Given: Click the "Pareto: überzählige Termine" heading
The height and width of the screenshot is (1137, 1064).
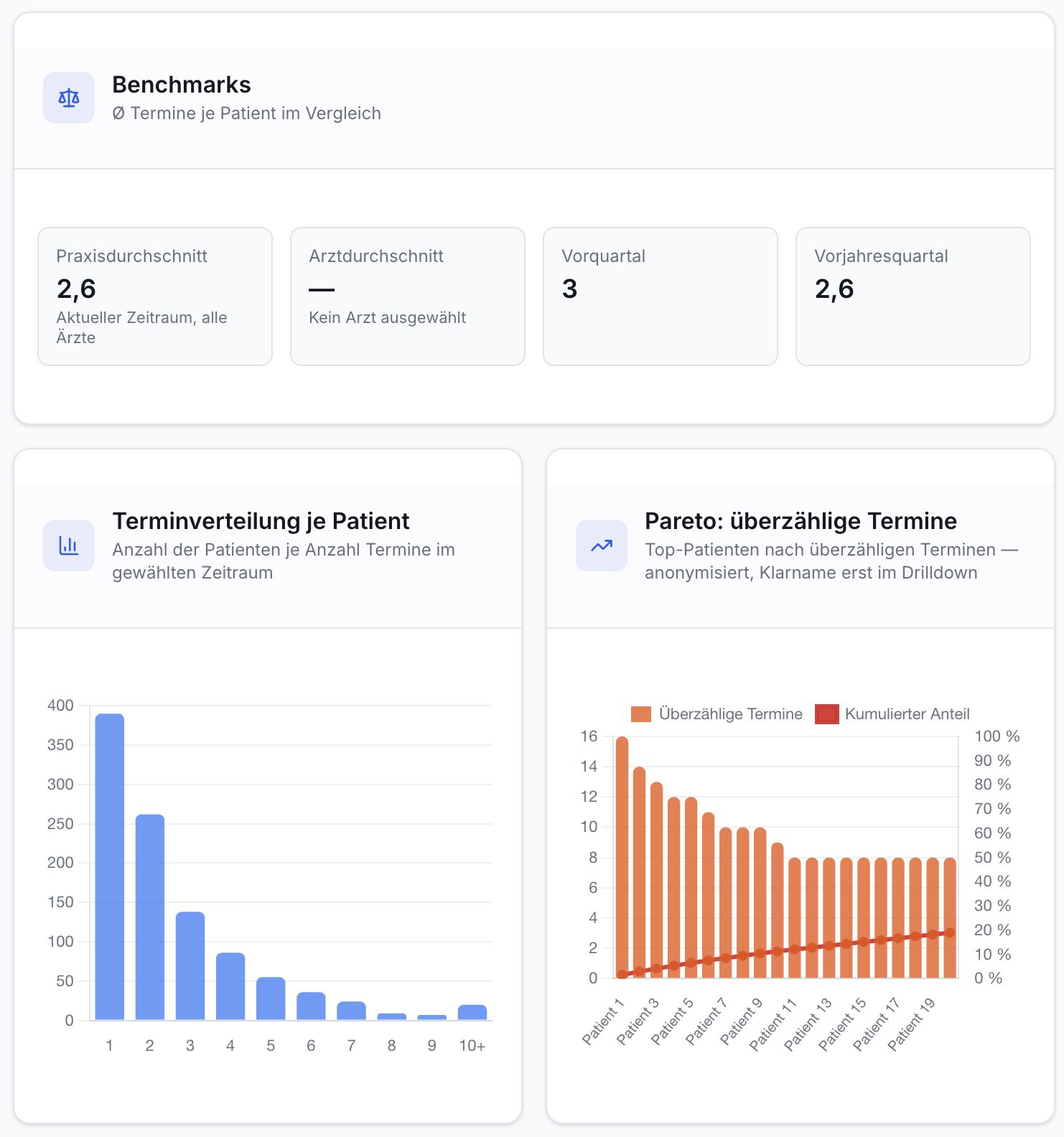Looking at the screenshot, I should [801, 521].
